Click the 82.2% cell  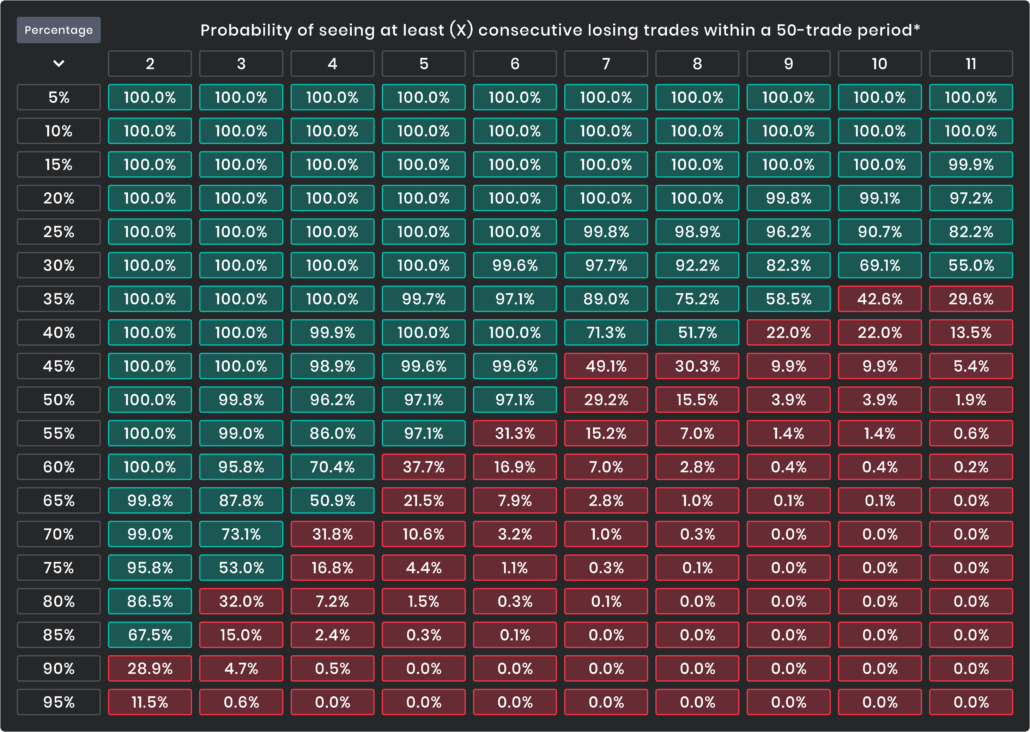[970, 232]
